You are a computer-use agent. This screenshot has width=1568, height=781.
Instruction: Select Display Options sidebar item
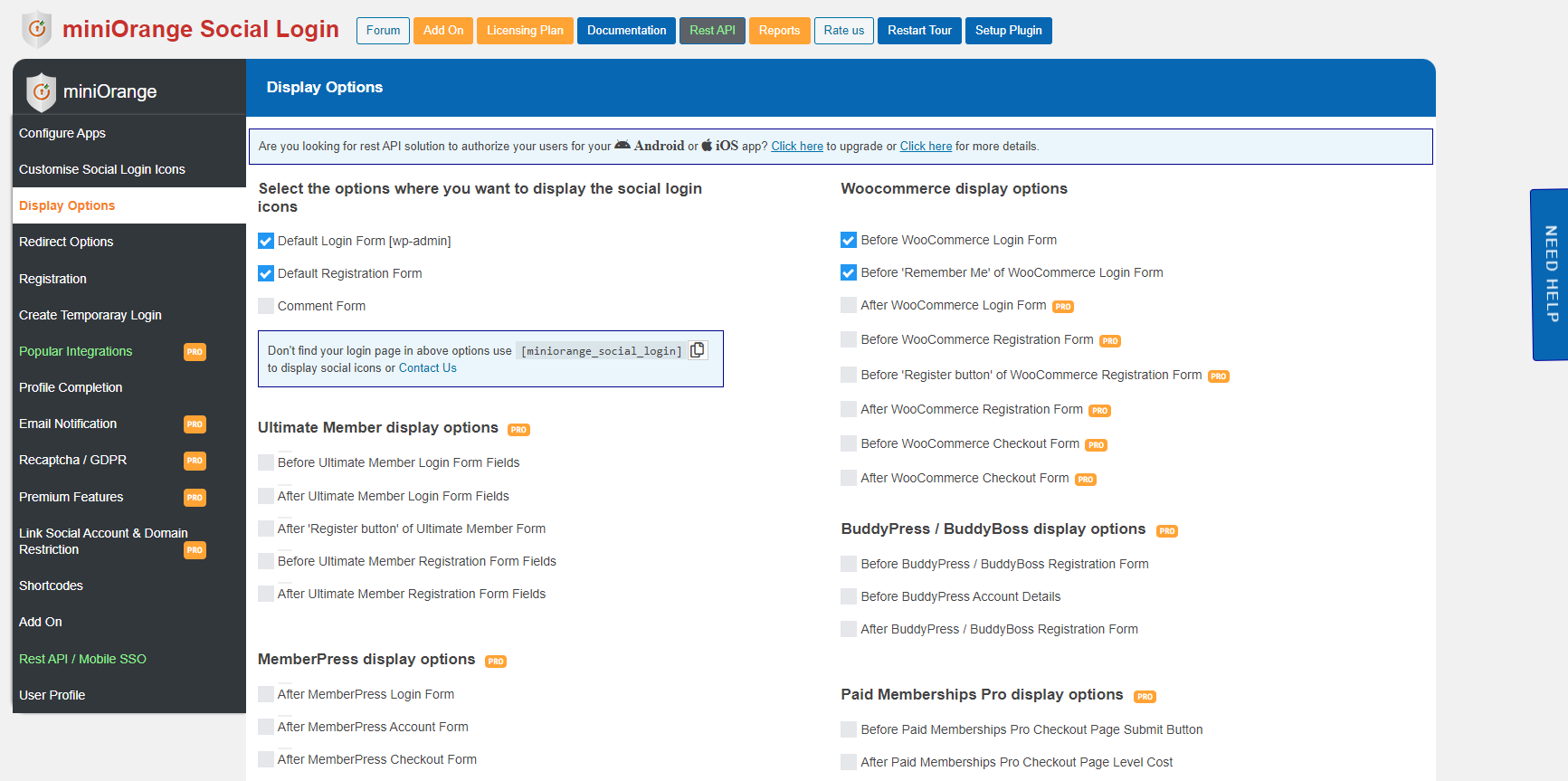(x=129, y=205)
